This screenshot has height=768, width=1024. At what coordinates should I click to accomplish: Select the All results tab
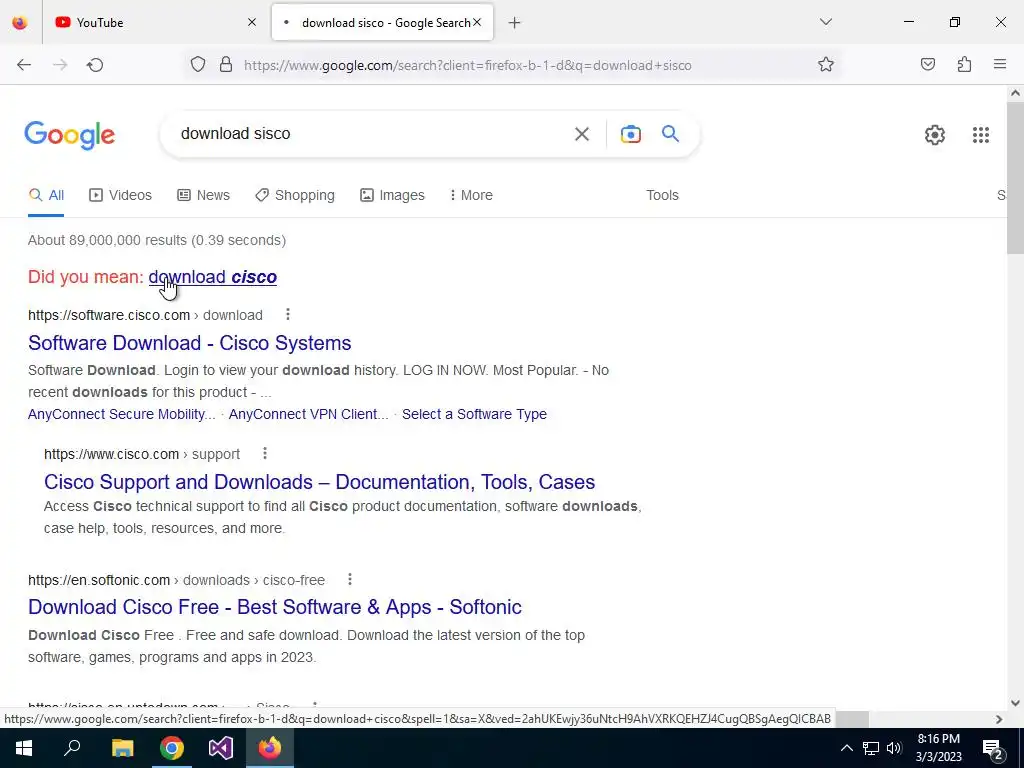tap(46, 195)
